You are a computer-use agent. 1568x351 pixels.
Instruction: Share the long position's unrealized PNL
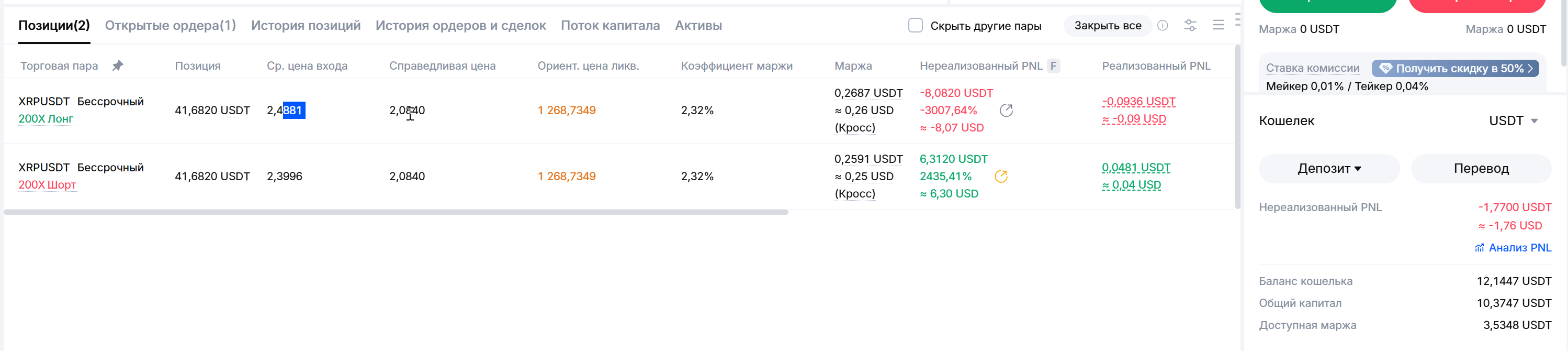pyautogui.click(x=1006, y=111)
